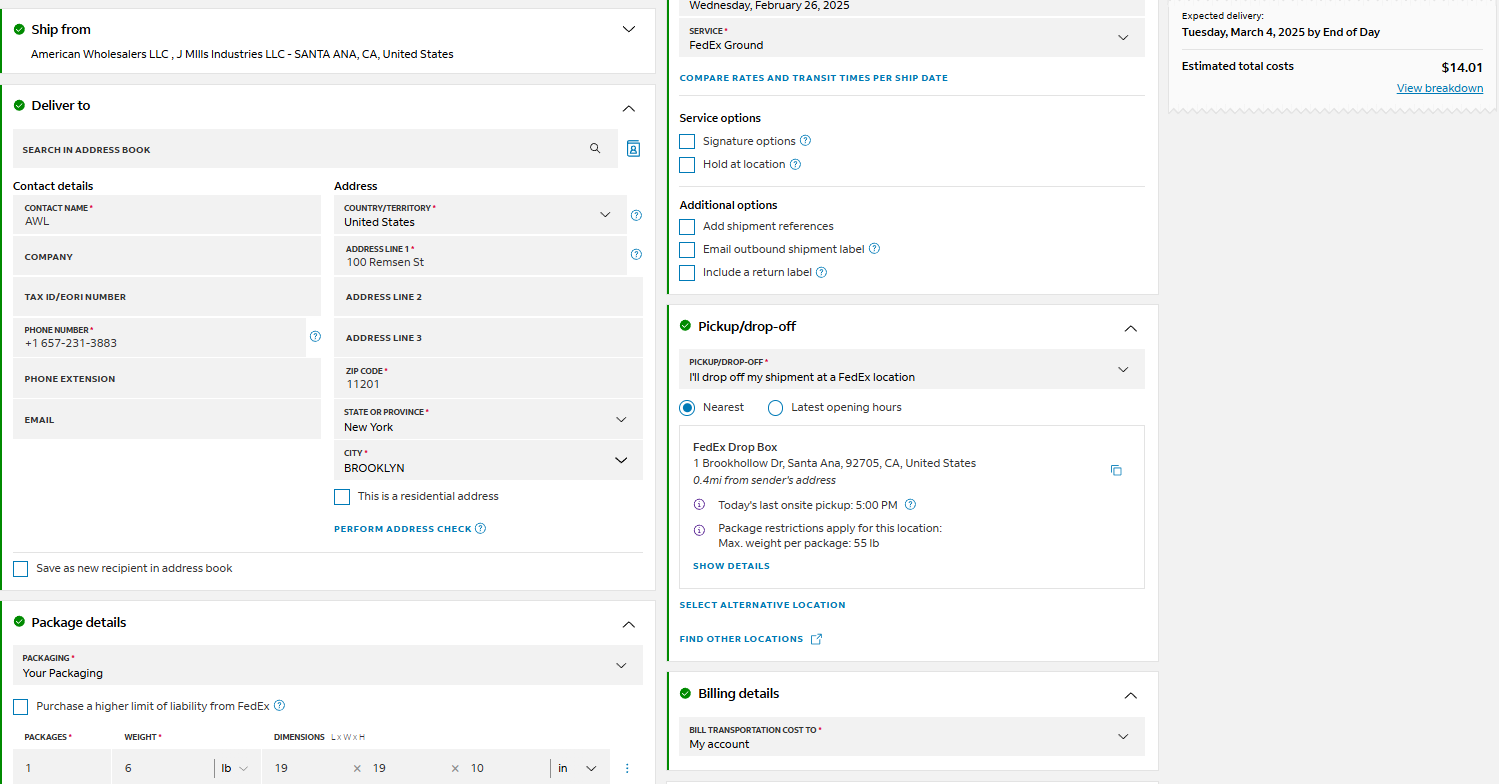Open help for Perform Address Check

click(x=481, y=529)
